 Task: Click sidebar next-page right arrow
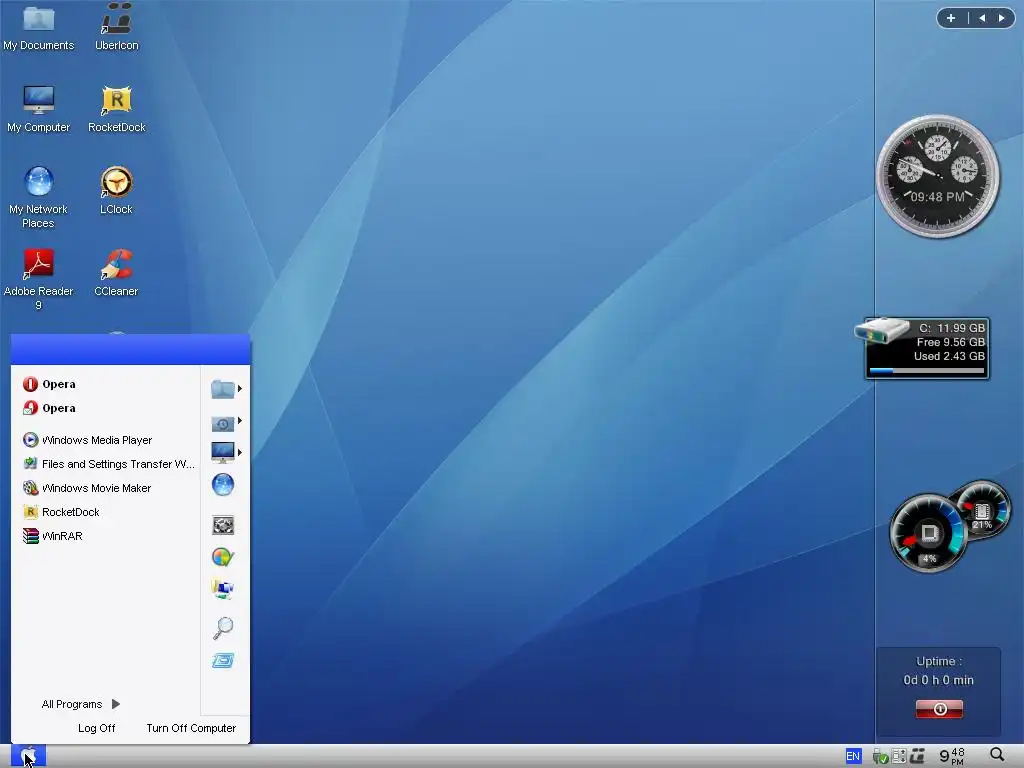point(1001,18)
